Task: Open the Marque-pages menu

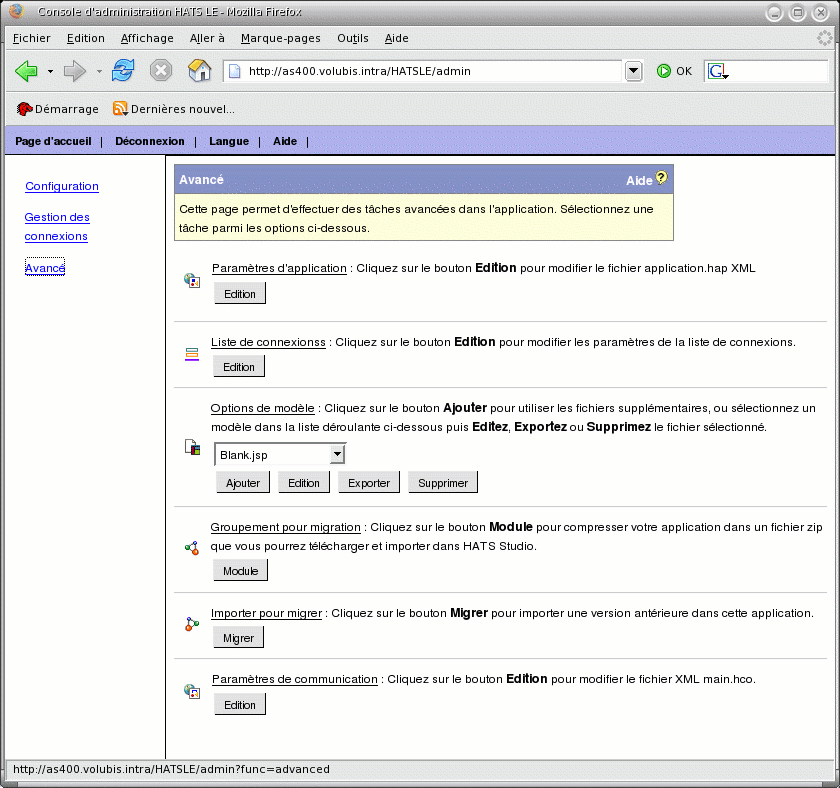Action: coord(281,38)
